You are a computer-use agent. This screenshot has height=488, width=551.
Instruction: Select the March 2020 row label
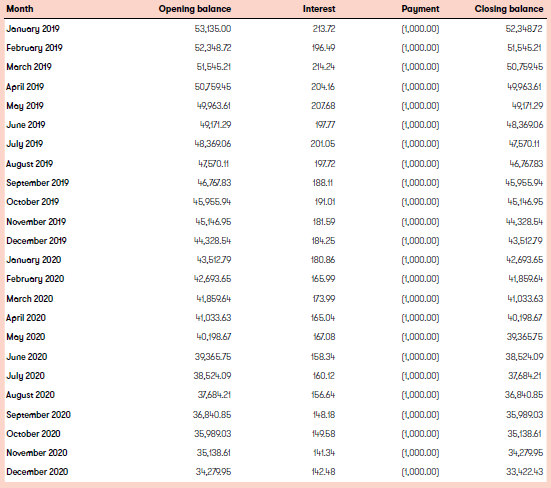pos(30,299)
